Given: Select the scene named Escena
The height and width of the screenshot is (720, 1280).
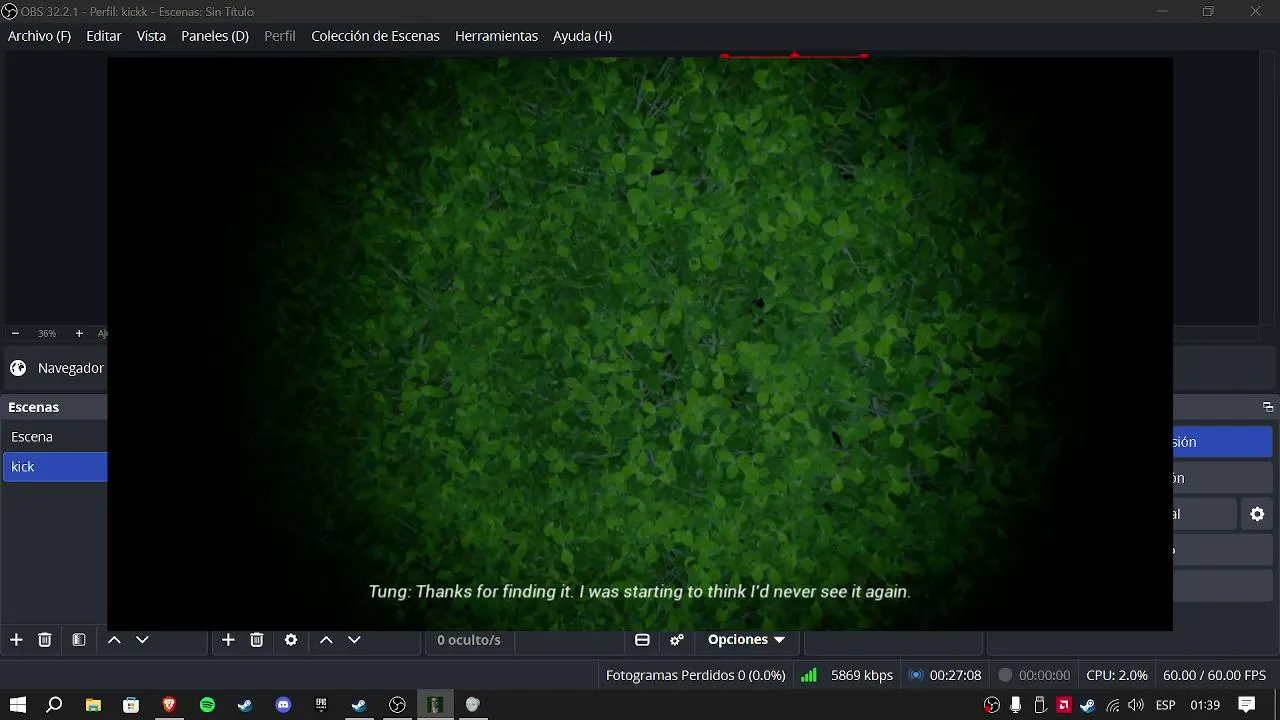Looking at the screenshot, I should click(55, 437).
